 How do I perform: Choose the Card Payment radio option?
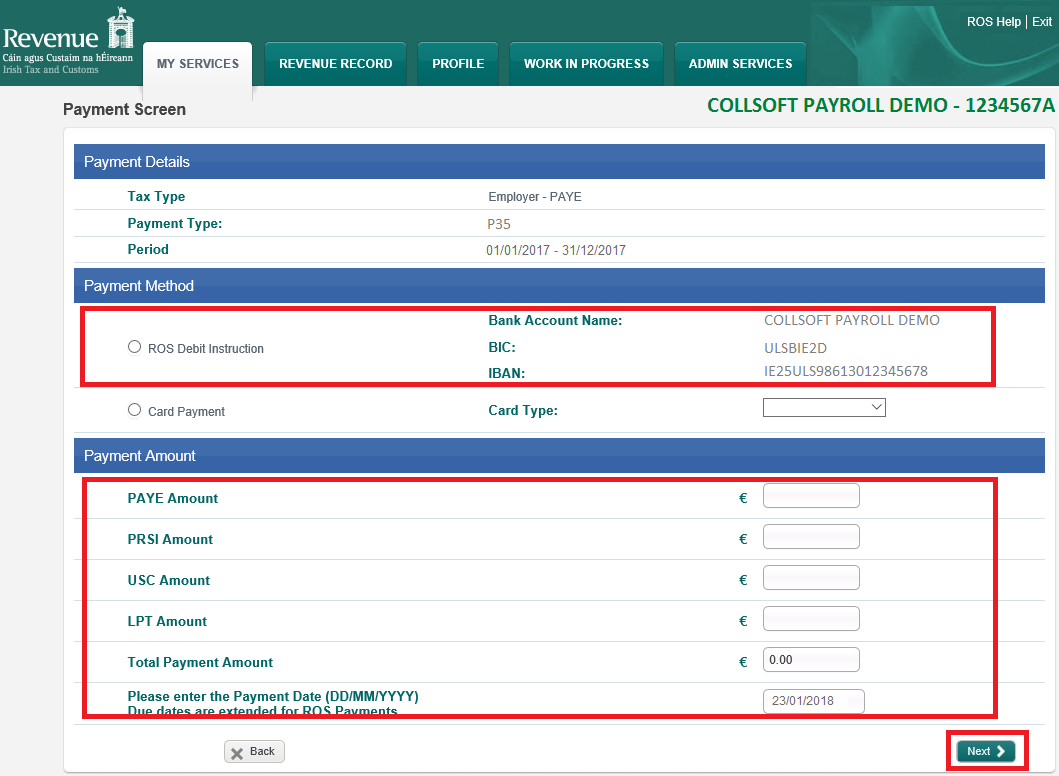135,410
